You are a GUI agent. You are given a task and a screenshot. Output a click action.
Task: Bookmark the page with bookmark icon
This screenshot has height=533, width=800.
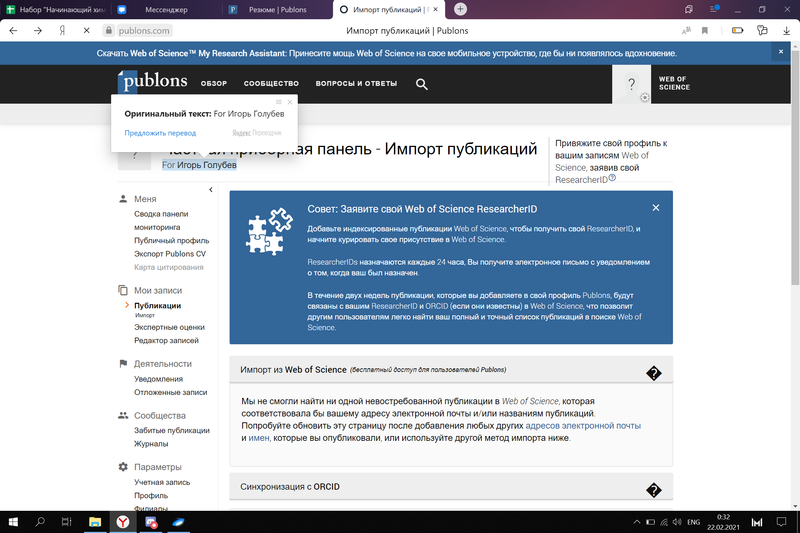tap(705, 31)
